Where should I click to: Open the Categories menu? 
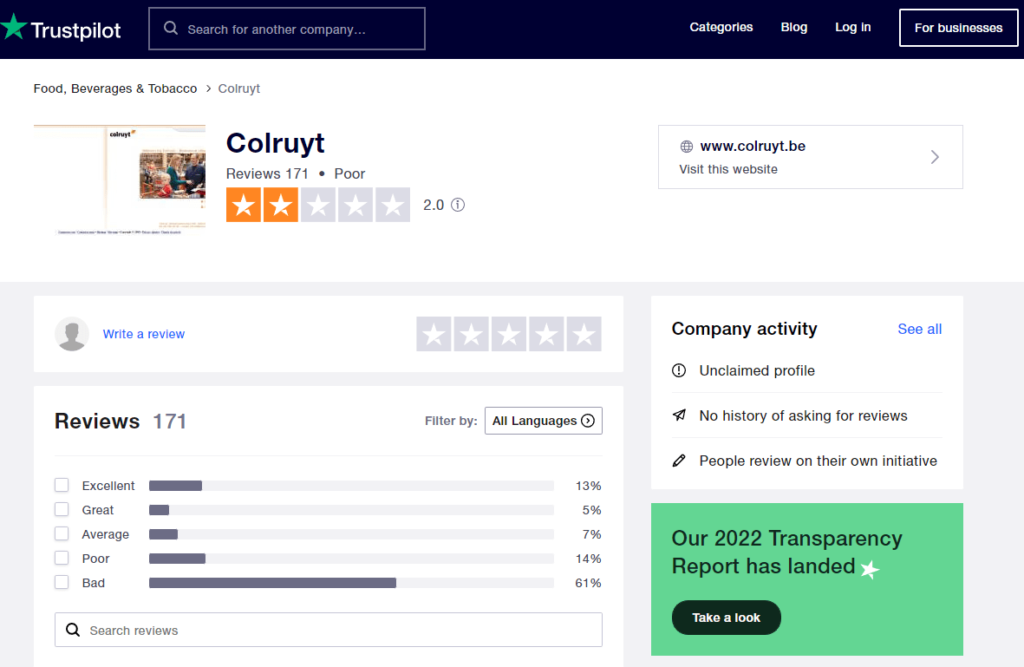pos(721,27)
